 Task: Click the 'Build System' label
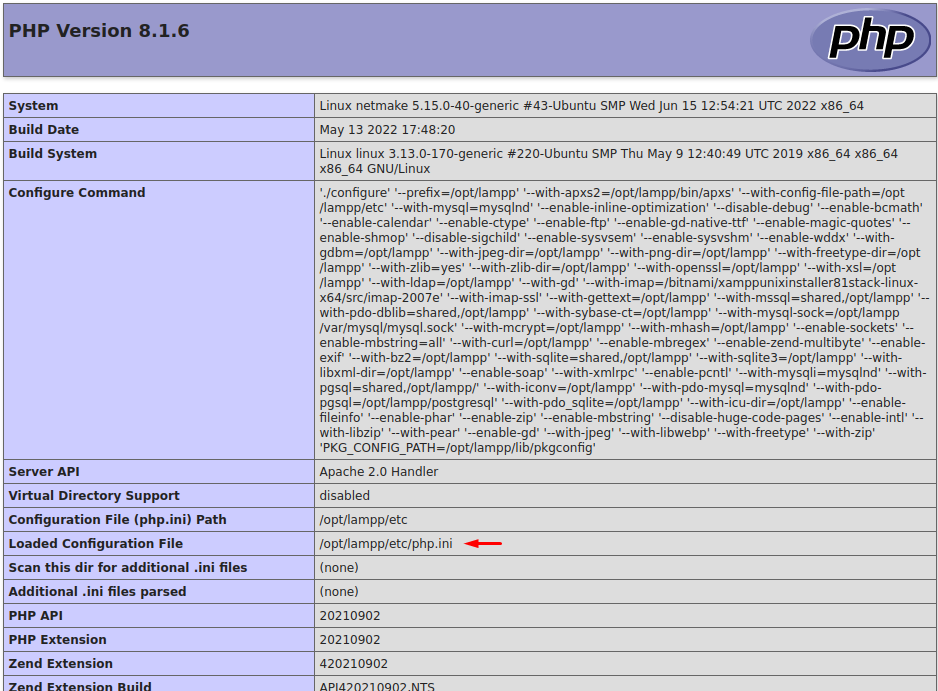pyautogui.click(x=53, y=154)
